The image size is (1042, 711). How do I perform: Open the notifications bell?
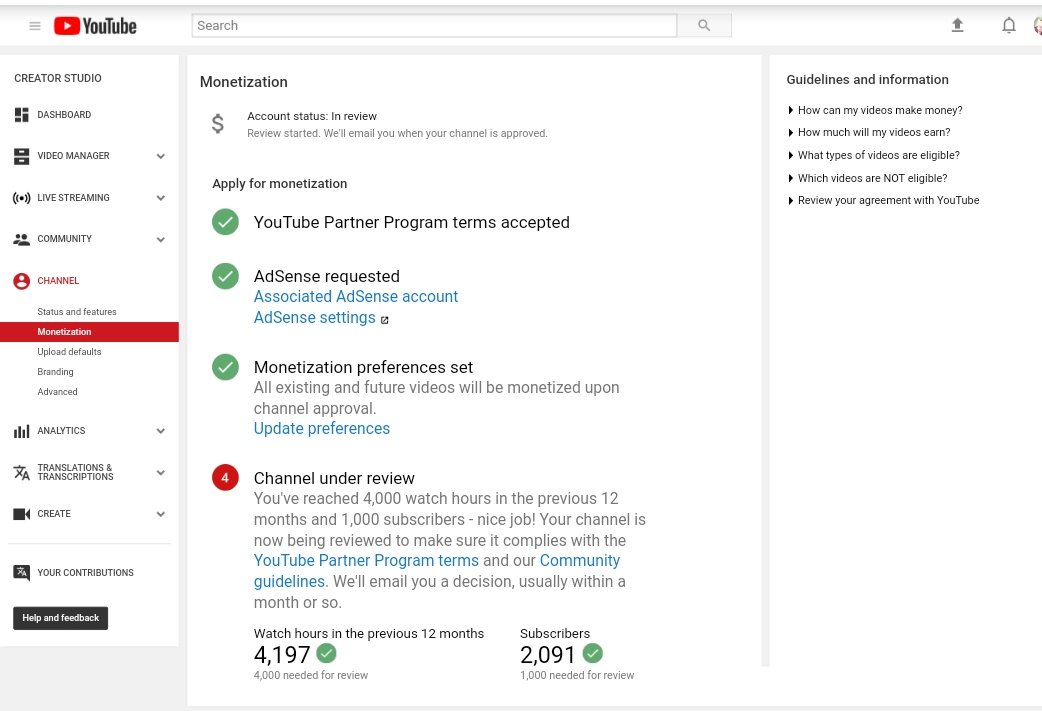[x=1009, y=25]
